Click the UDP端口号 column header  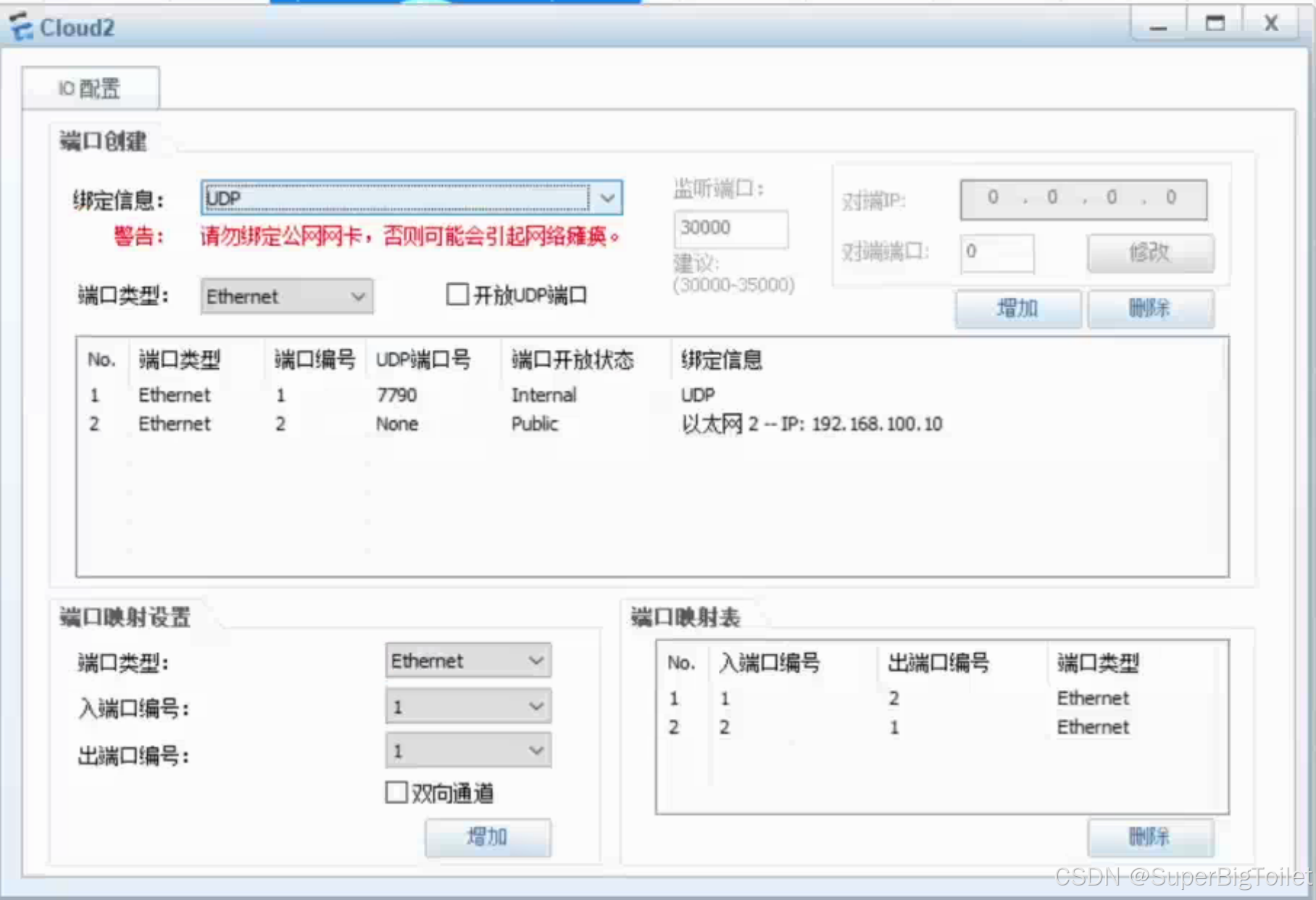423,359
